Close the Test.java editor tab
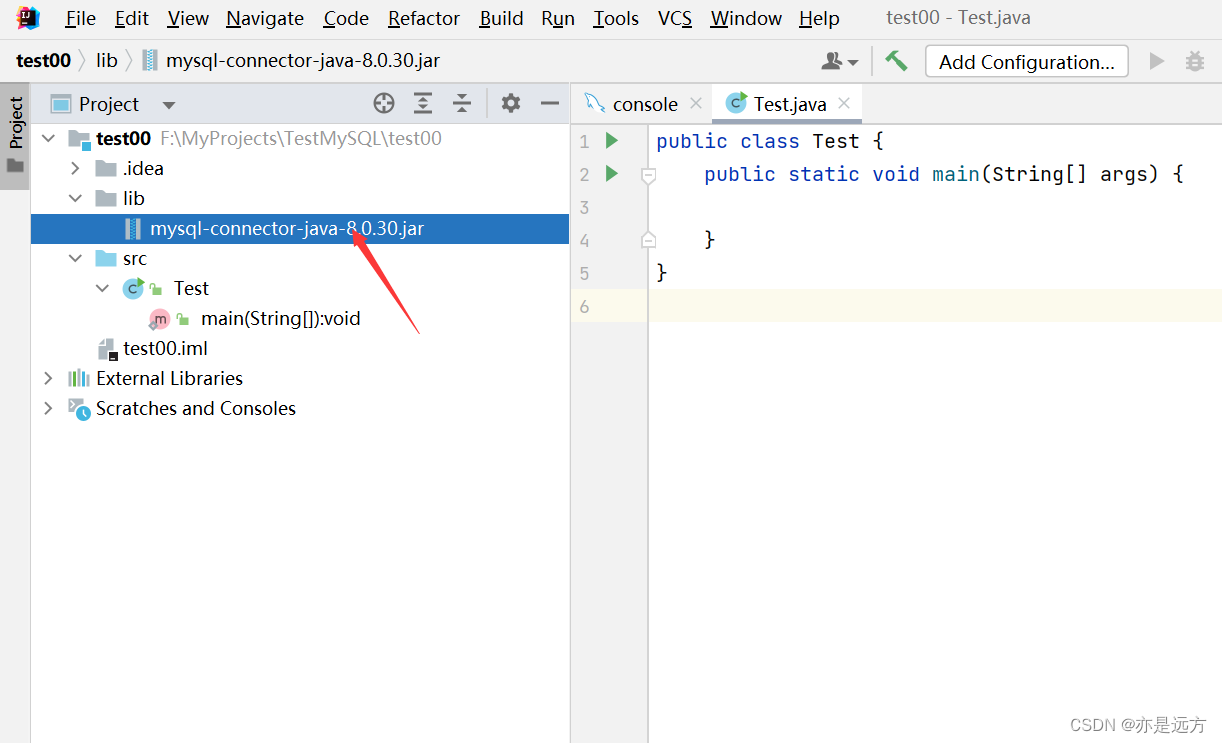Viewport: 1222px width, 743px height. click(x=844, y=104)
